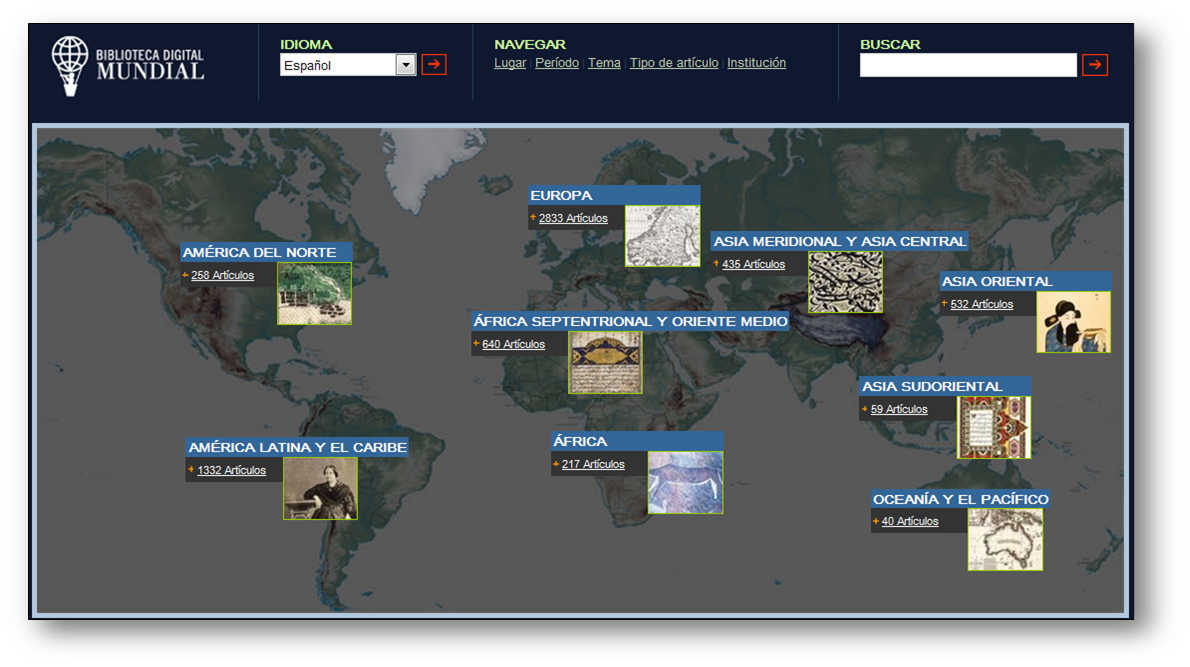Open the Institución navigation link
This screenshot has width=1190, height=667.
(x=756, y=63)
